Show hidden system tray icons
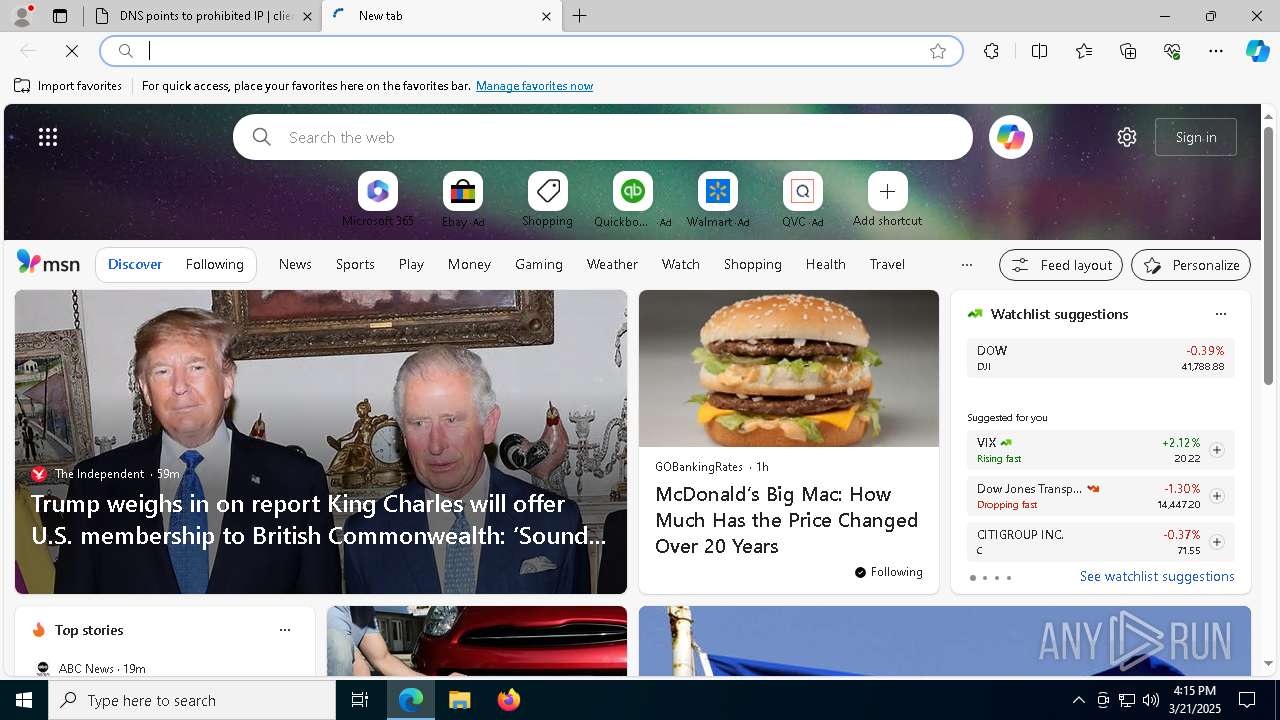The height and width of the screenshot is (720, 1280). point(1078,700)
